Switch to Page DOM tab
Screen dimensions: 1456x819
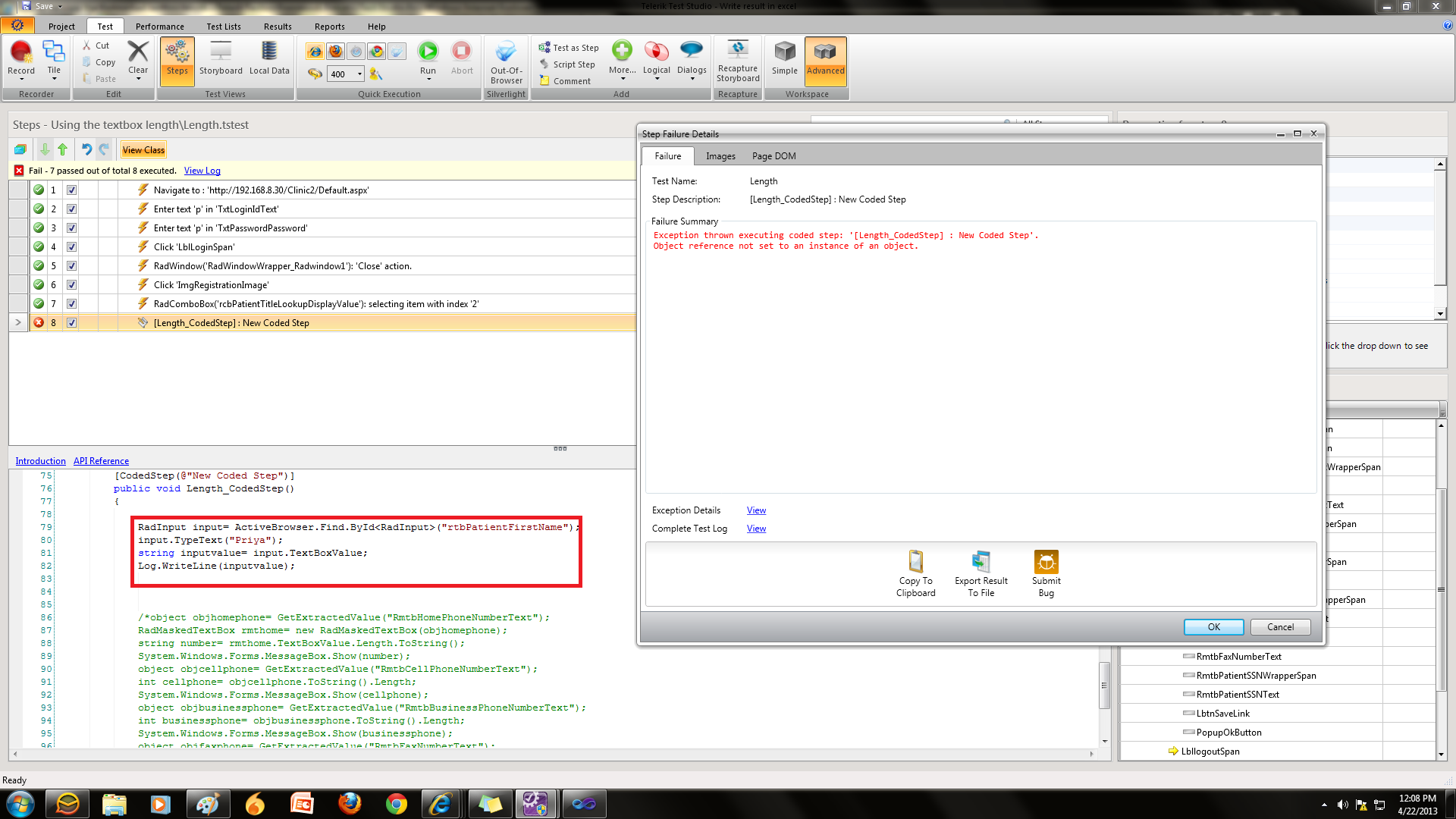773,156
